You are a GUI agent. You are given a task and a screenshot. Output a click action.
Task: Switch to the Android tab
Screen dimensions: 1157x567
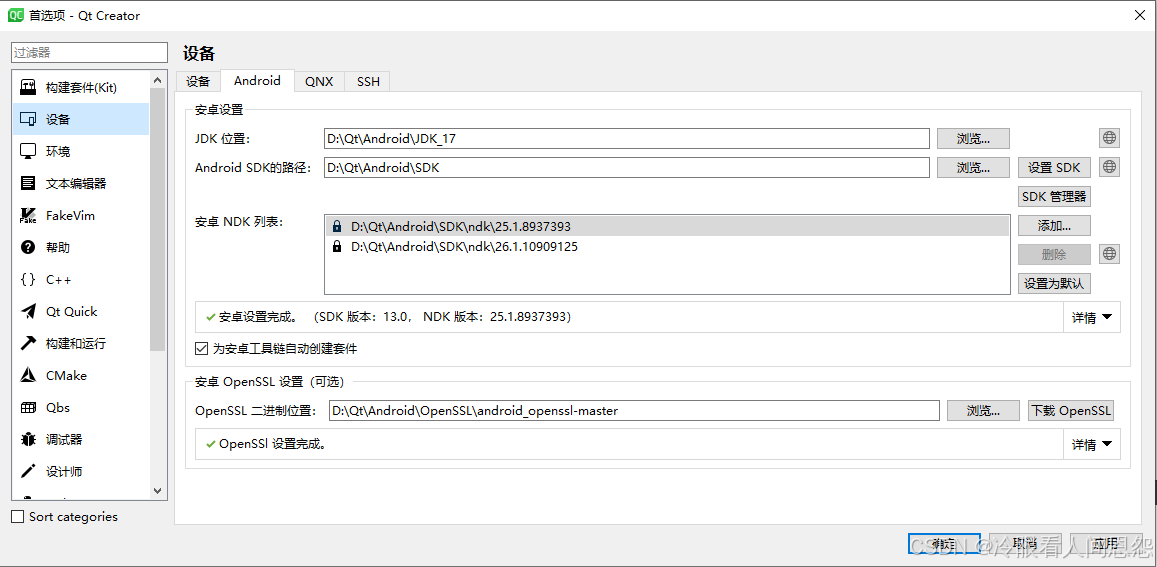tap(258, 80)
